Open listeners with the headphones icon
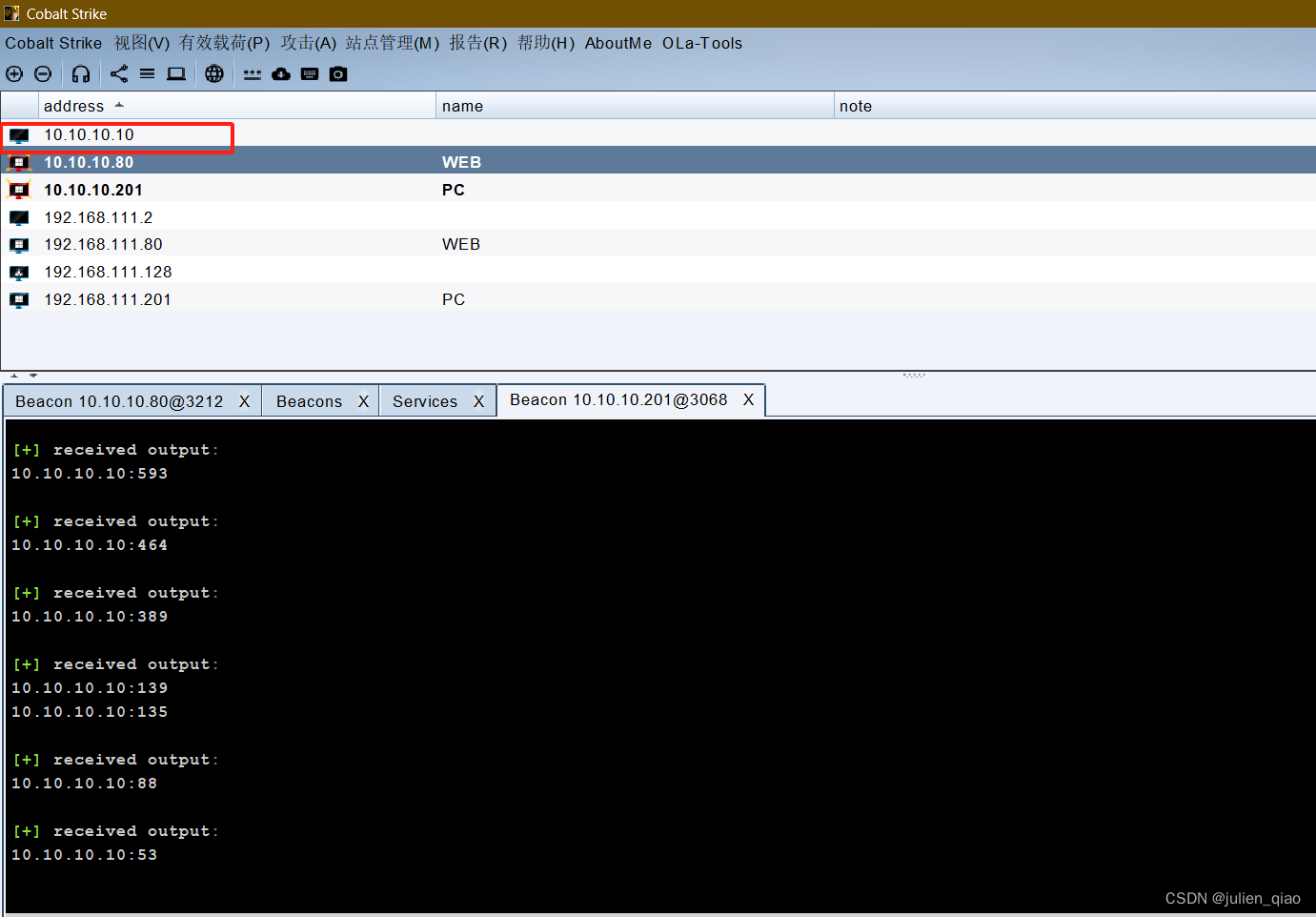Screen dimensions: 1316x917 (x=81, y=73)
